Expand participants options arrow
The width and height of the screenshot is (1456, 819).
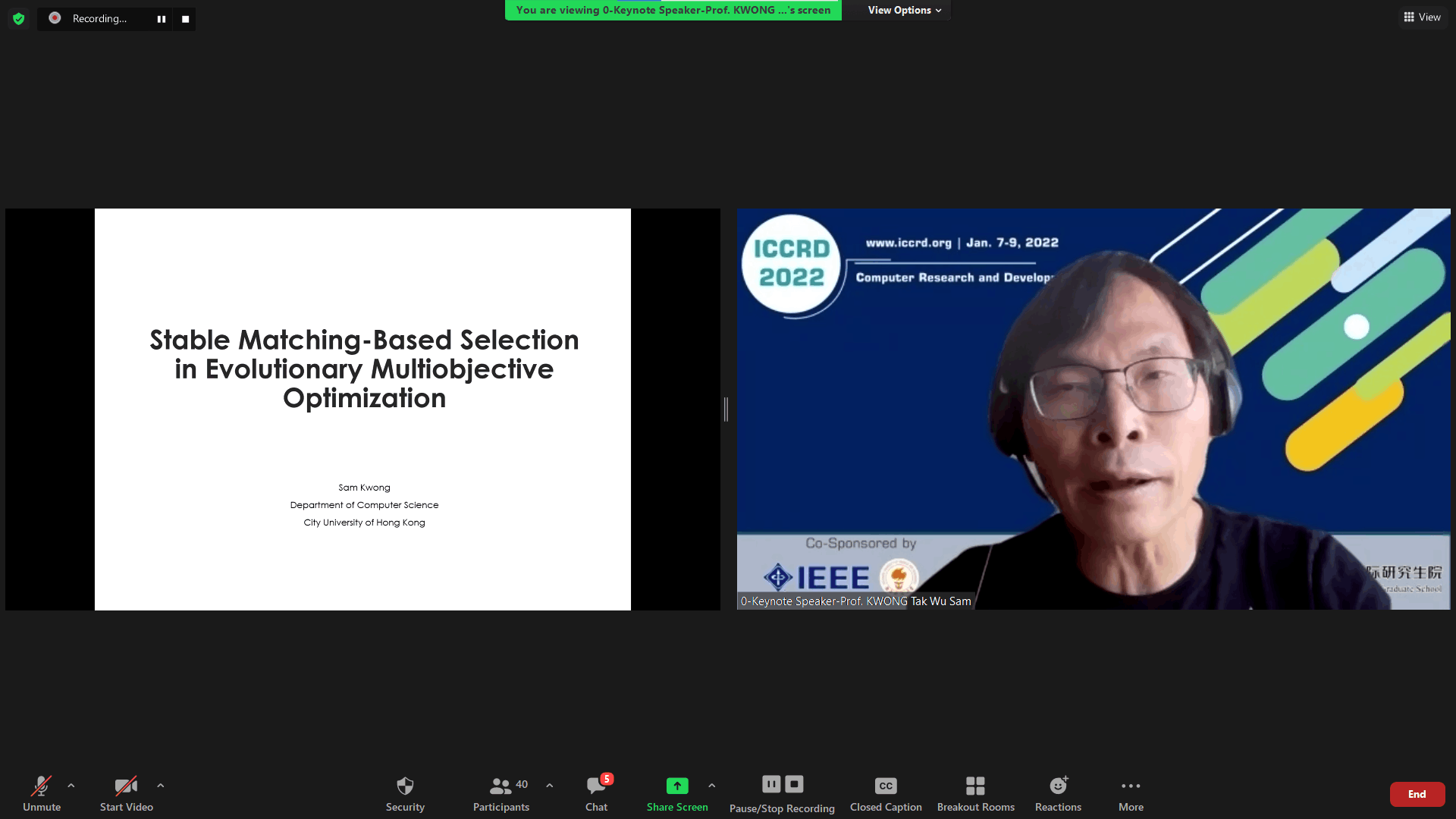pyautogui.click(x=550, y=786)
